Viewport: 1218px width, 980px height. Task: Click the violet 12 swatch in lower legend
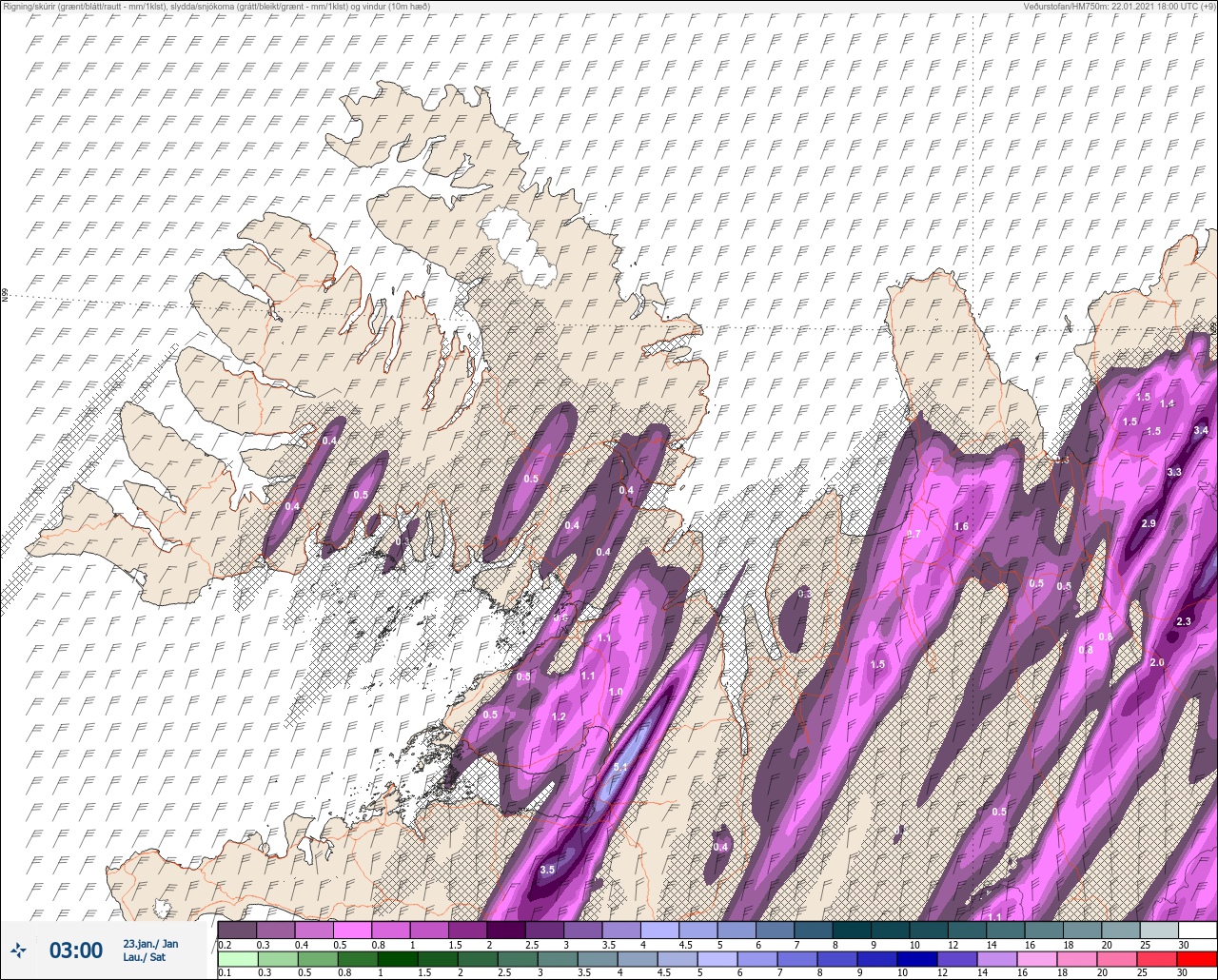point(957,959)
